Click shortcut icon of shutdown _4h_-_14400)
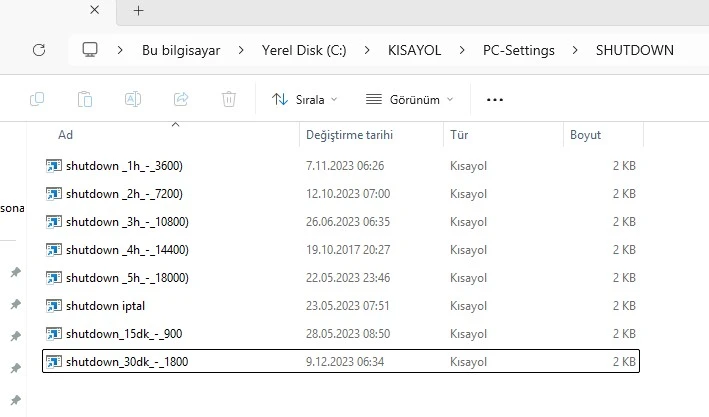The width and height of the screenshot is (709, 417). point(54,250)
